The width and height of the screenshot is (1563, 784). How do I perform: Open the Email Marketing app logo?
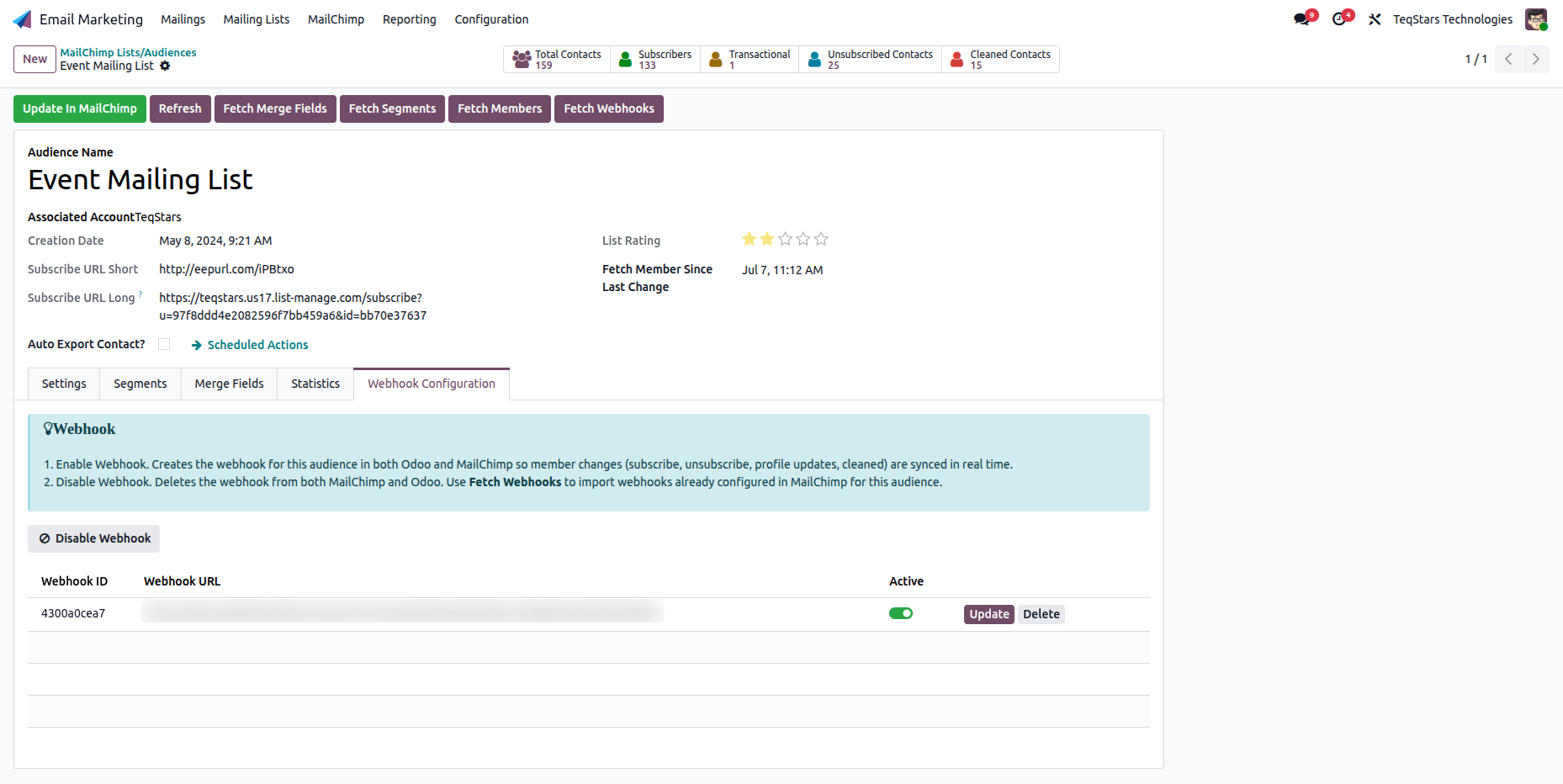[23, 19]
